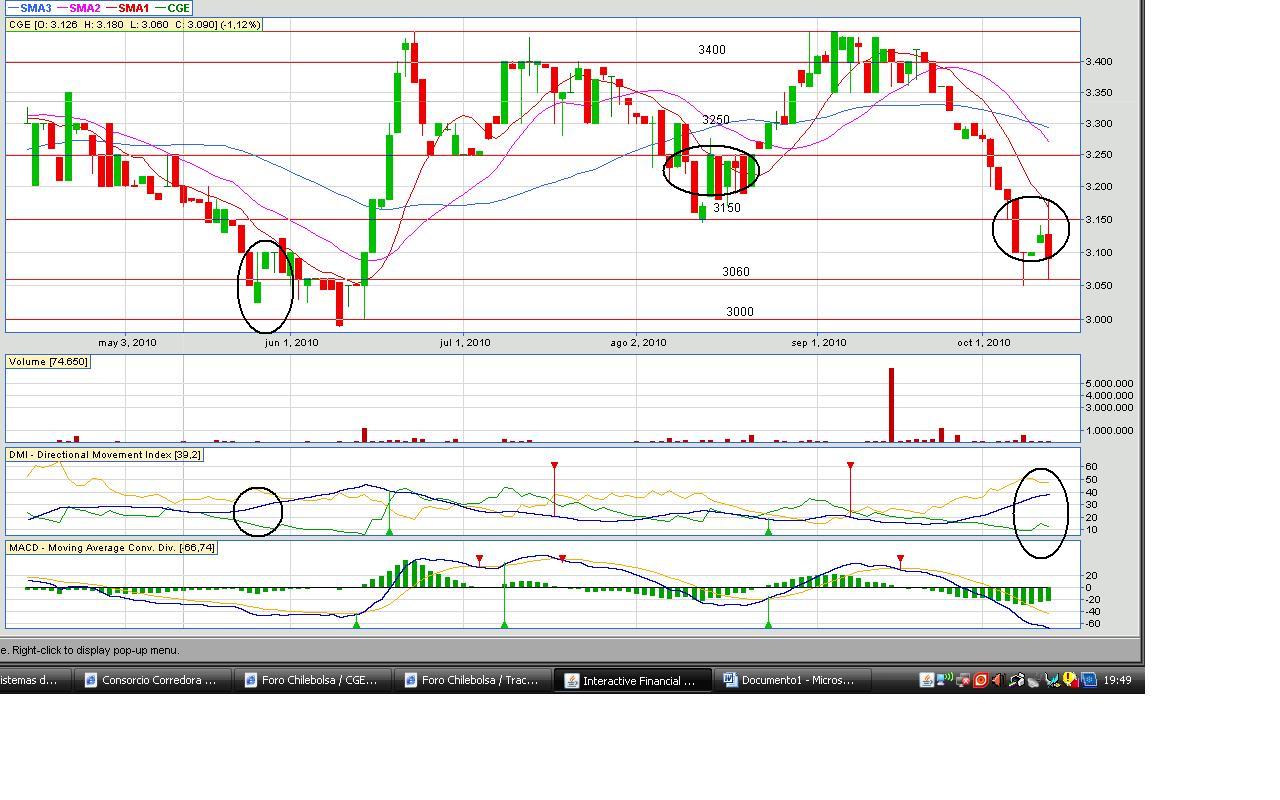The width and height of the screenshot is (1280, 800).
Task: Switch to the Consorcio Corredora taskbar window
Action: point(151,680)
